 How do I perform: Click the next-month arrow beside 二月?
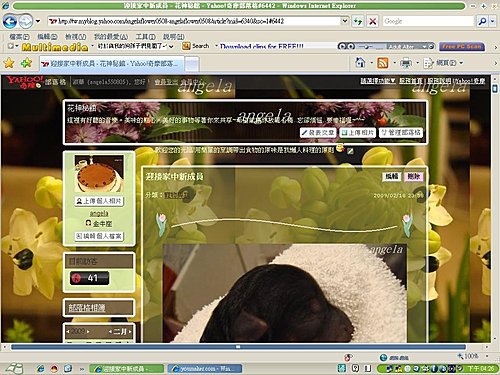130,331
